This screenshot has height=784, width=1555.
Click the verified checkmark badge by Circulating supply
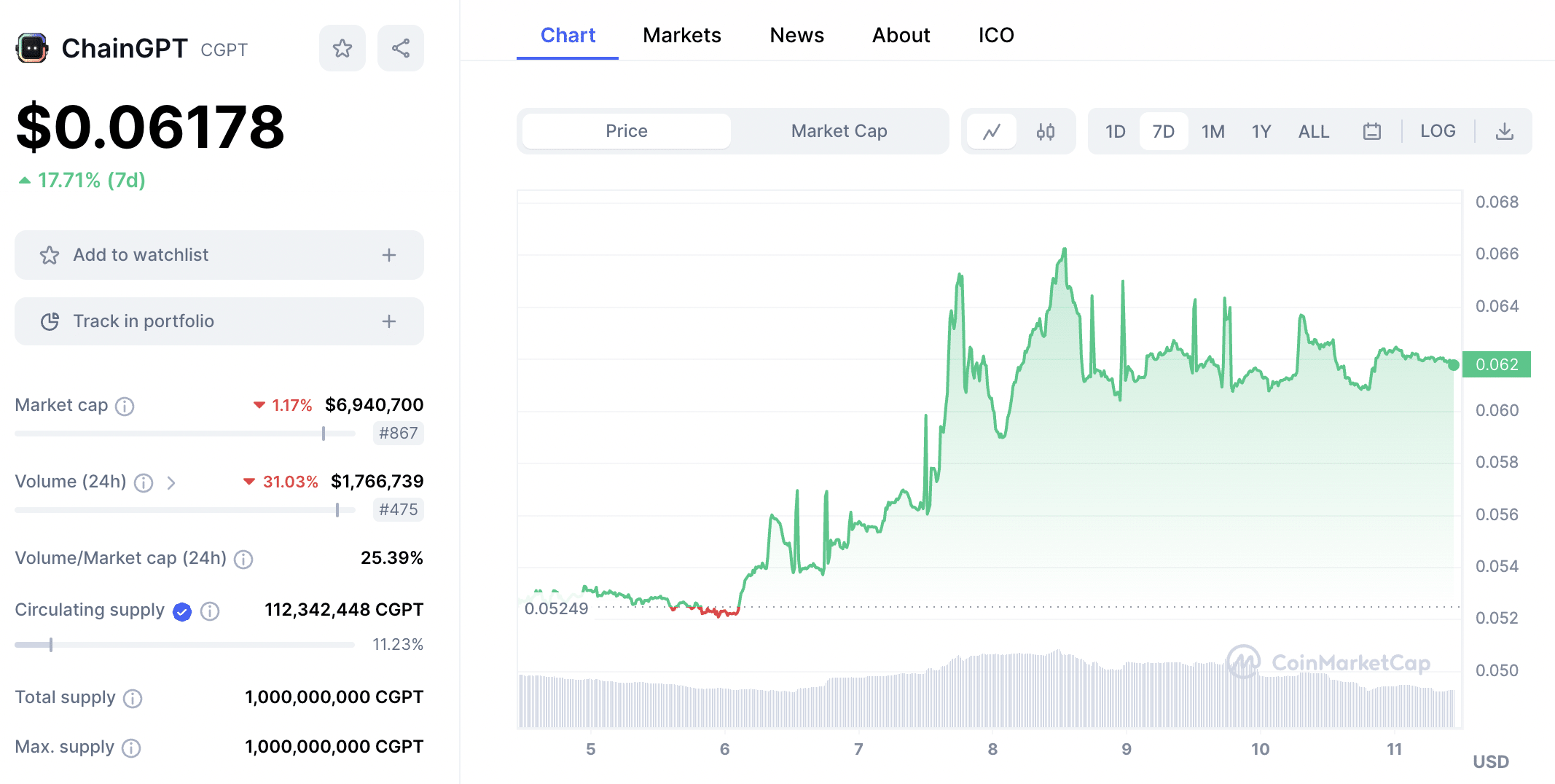182,611
